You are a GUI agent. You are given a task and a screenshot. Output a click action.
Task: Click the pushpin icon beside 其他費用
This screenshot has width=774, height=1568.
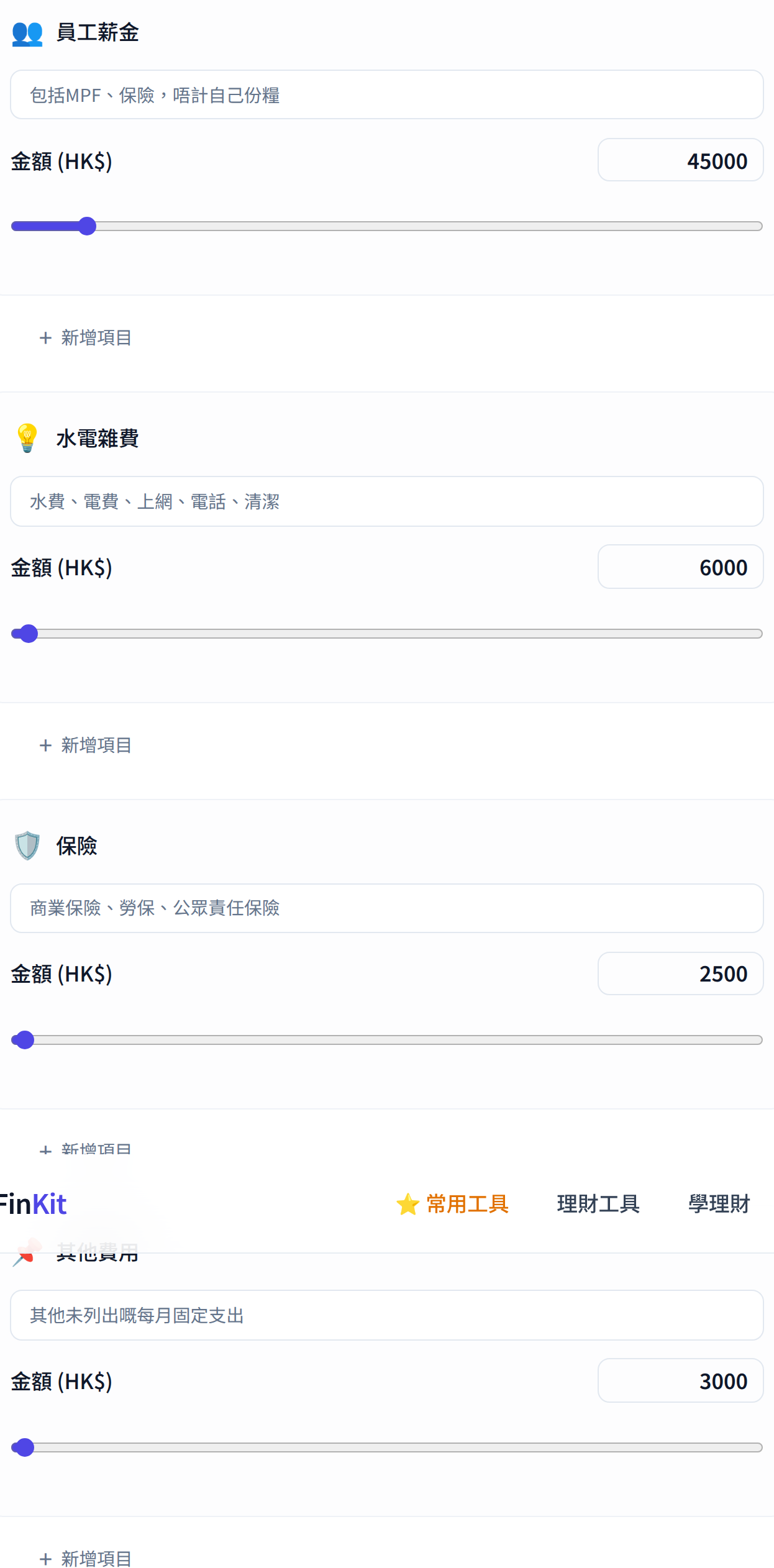pyautogui.click(x=27, y=1252)
